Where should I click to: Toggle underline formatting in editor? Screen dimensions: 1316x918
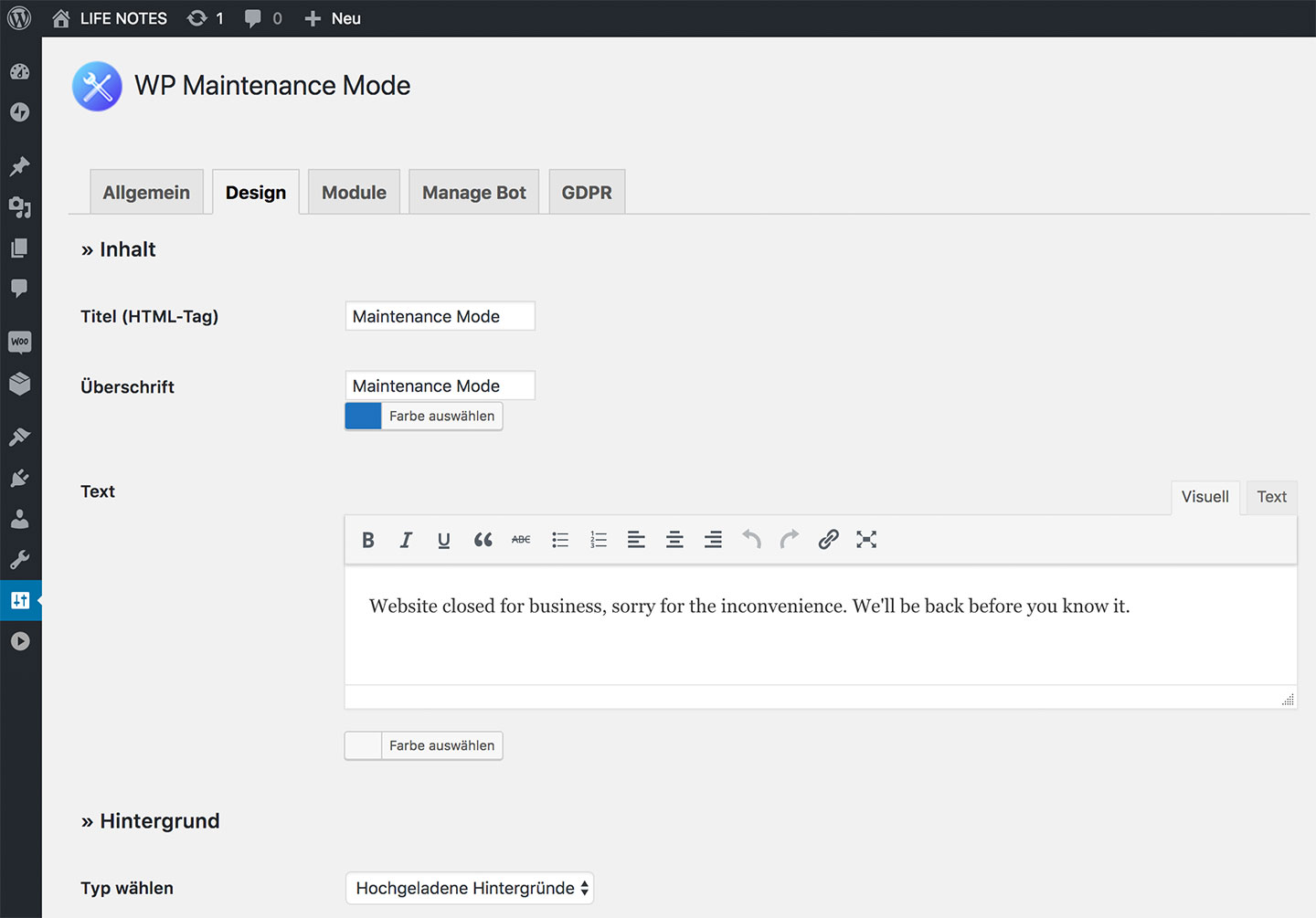tap(444, 540)
